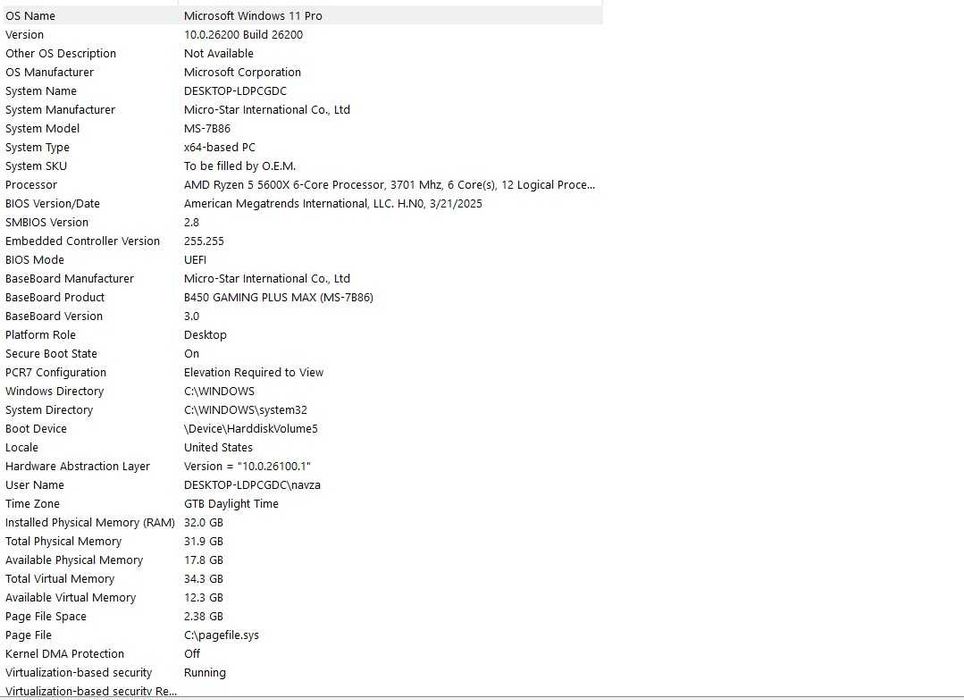Select the BaseBoard Product label

click(x=55, y=297)
